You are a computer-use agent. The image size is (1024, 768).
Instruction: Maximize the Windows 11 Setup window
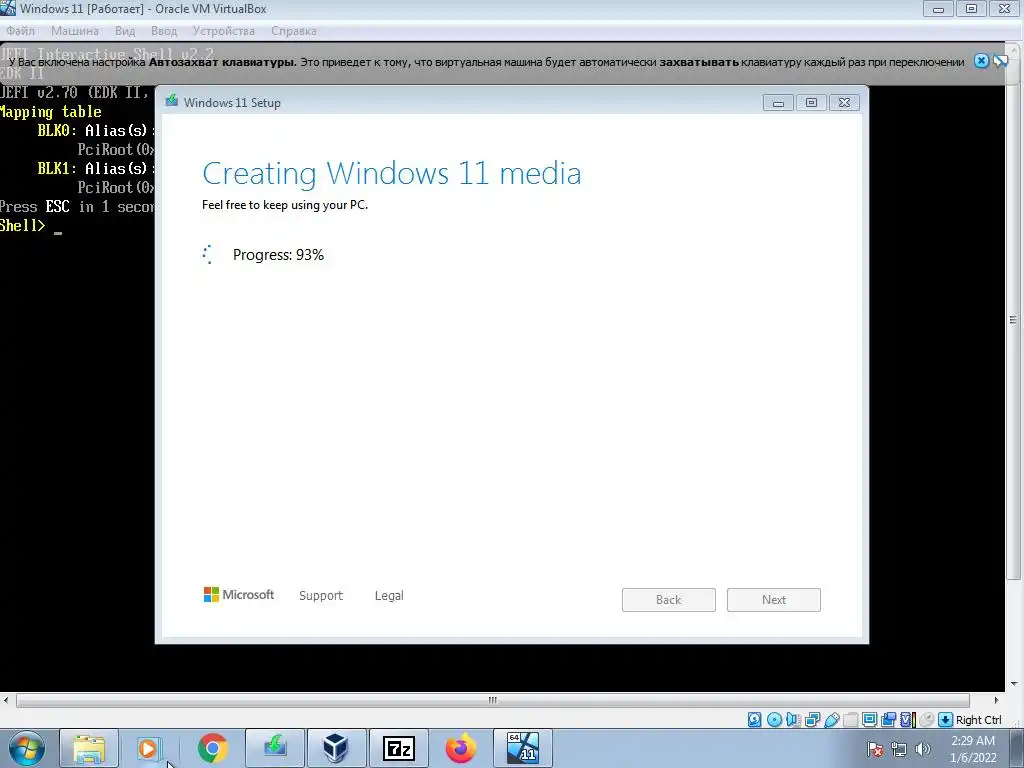[x=811, y=103]
